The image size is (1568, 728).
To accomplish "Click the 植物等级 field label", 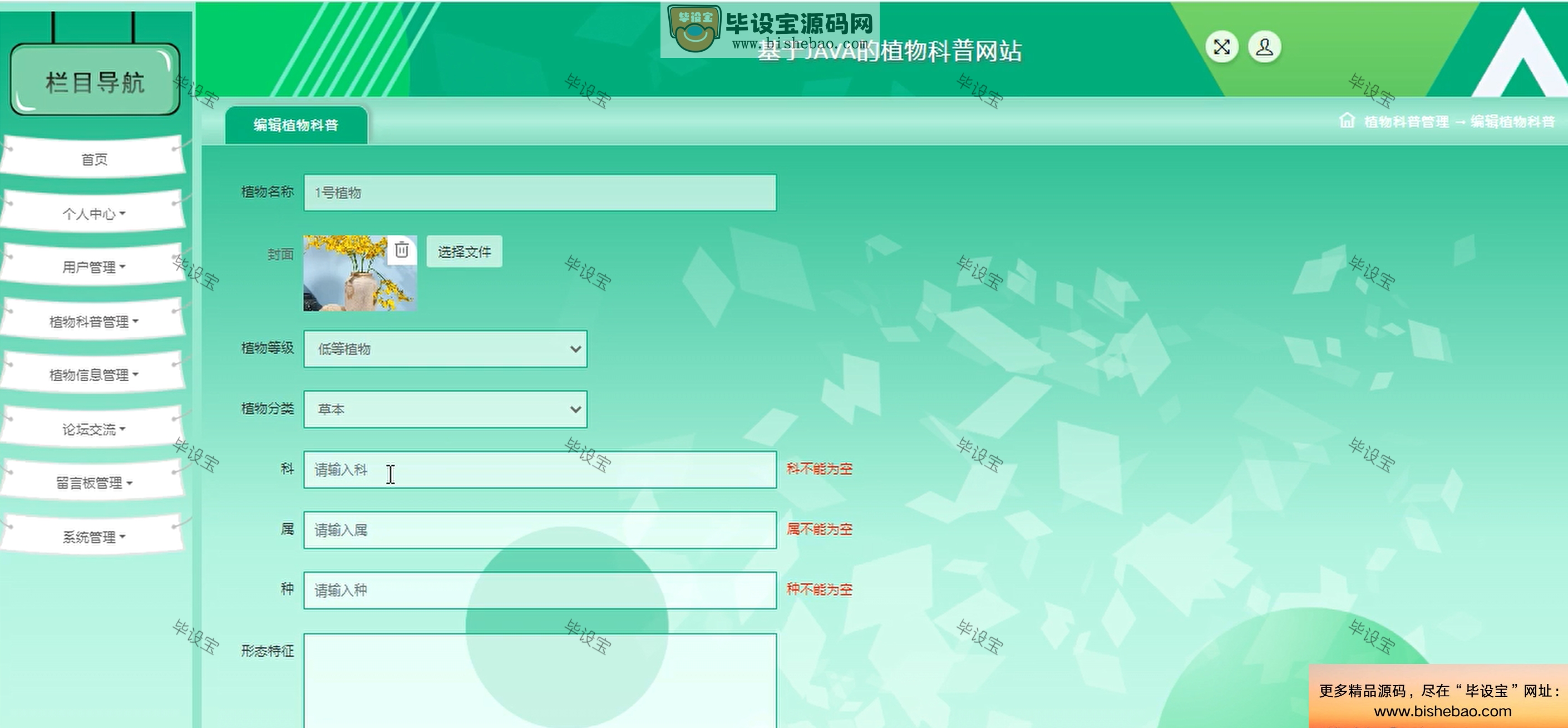I will [x=267, y=348].
